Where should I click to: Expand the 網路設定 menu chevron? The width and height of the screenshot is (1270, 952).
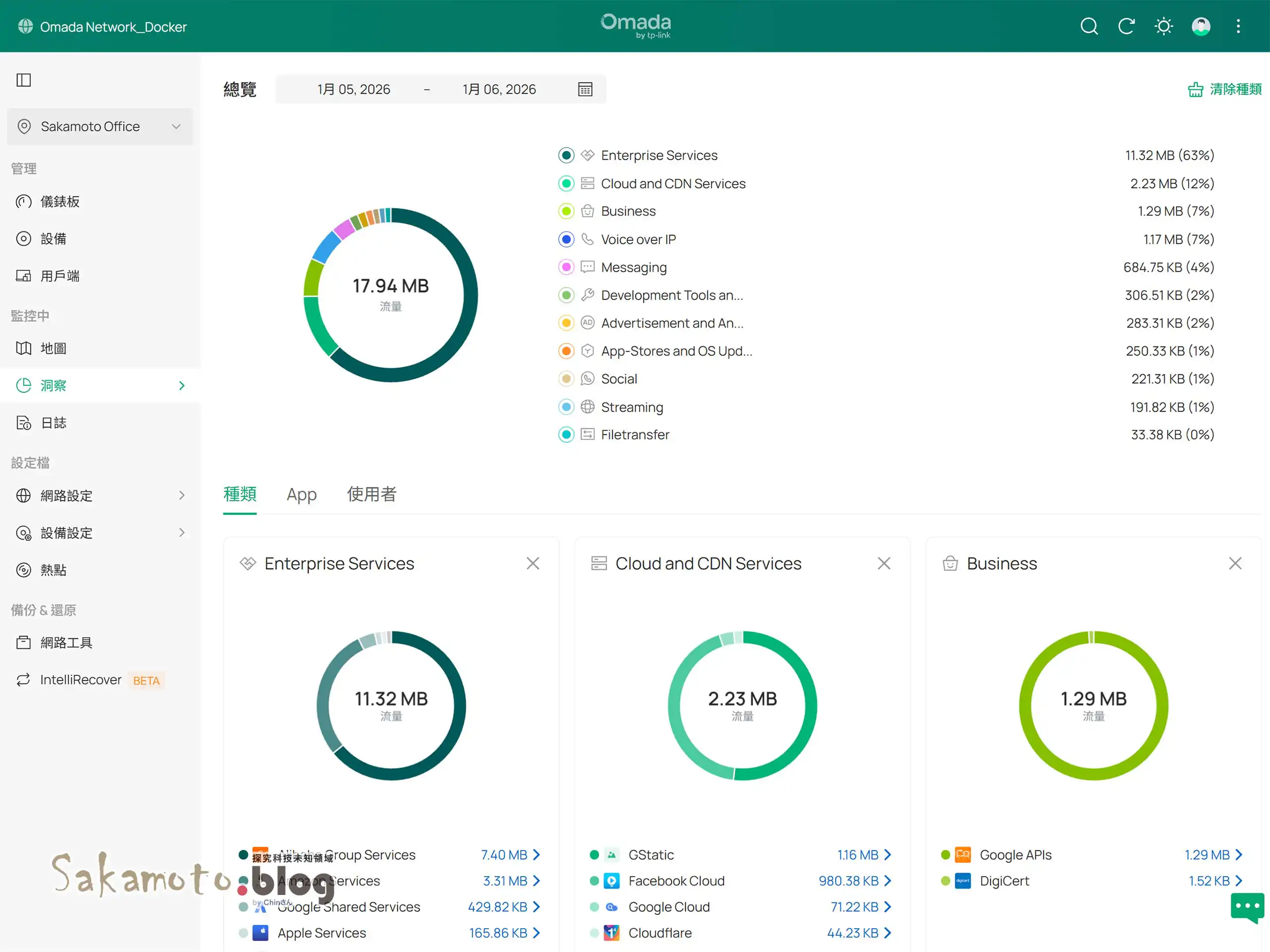(182, 495)
